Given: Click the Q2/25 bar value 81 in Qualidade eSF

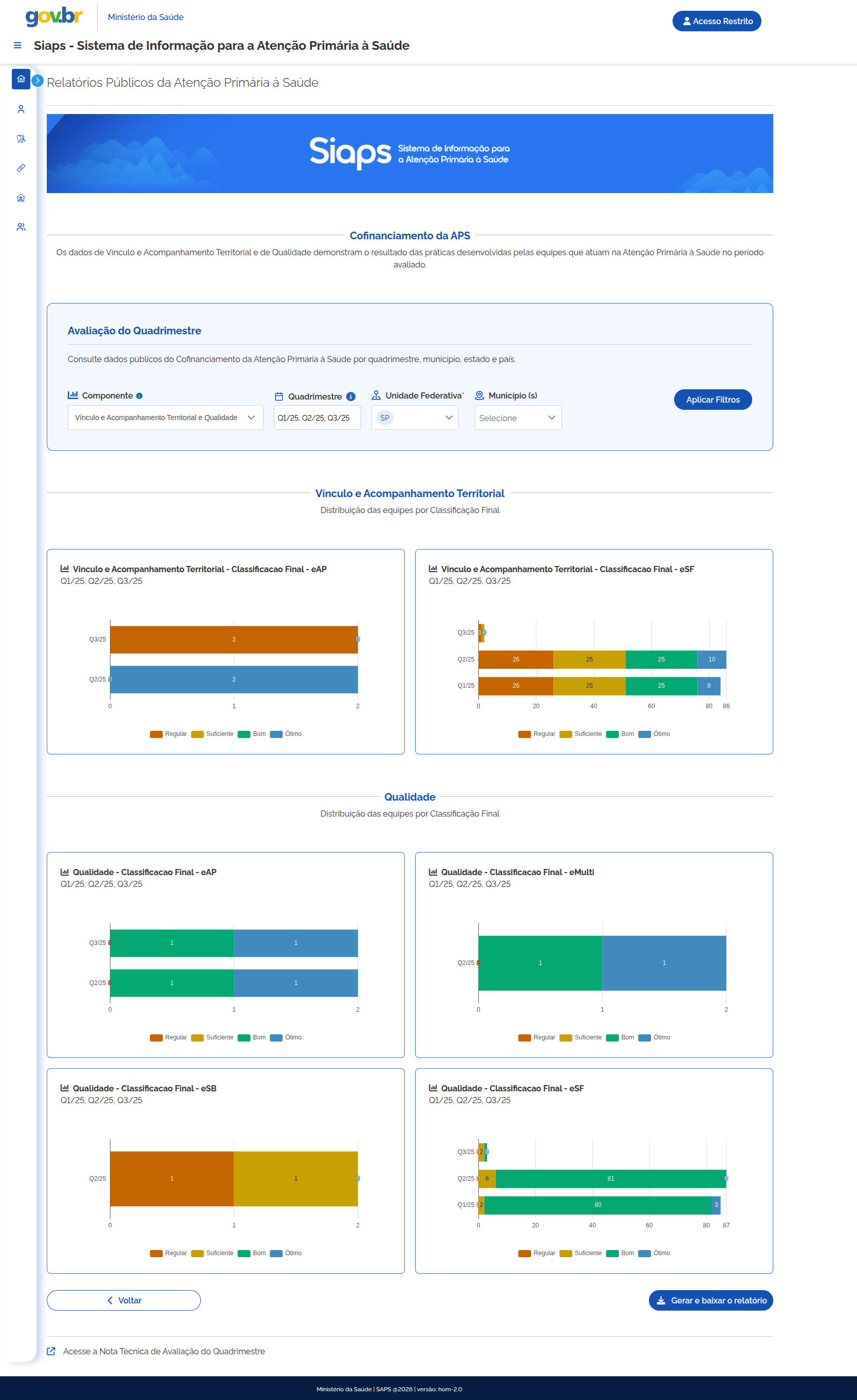Looking at the screenshot, I should click(610, 1179).
